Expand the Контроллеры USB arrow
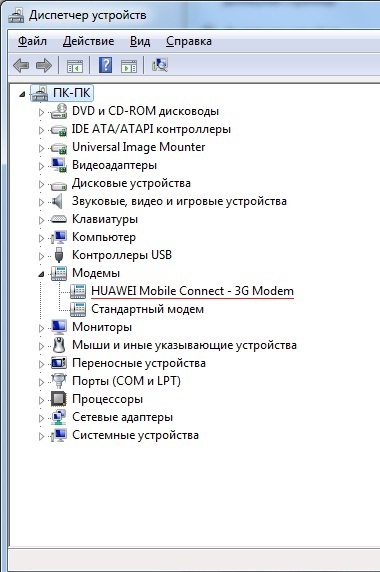This screenshot has height=572, width=380. tap(41, 256)
